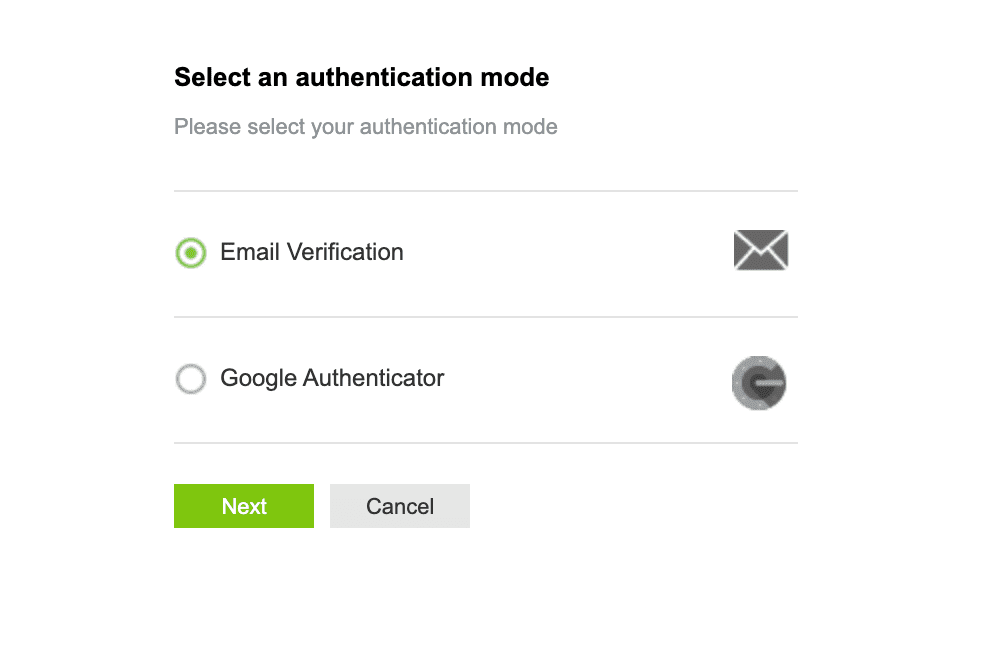This screenshot has width=988, height=668.
Task: Enable the green-ringed email radio option
Action: coord(190,253)
